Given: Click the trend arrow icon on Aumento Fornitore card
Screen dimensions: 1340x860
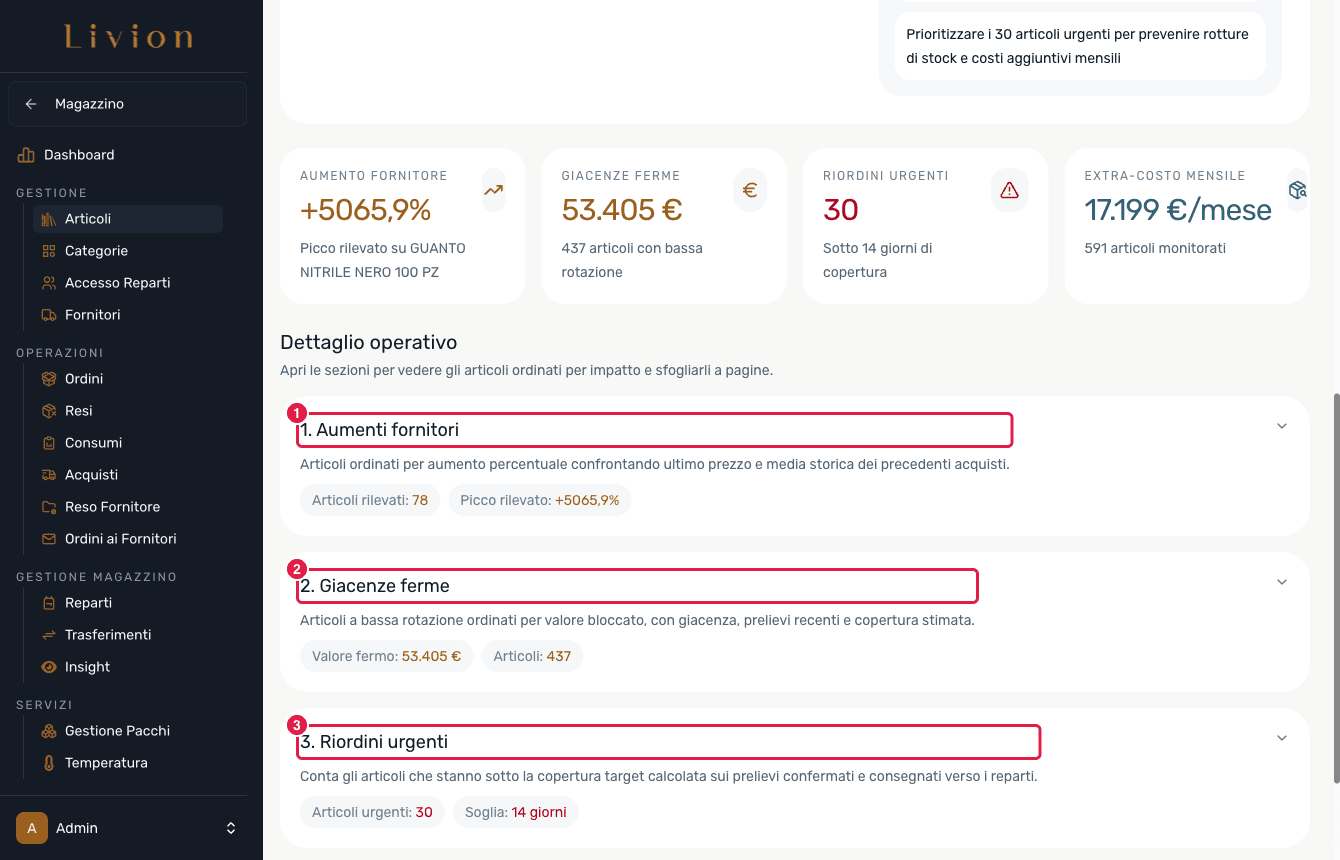Looking at the screenshot, I should pyautogui.click(x=493, y=190).
